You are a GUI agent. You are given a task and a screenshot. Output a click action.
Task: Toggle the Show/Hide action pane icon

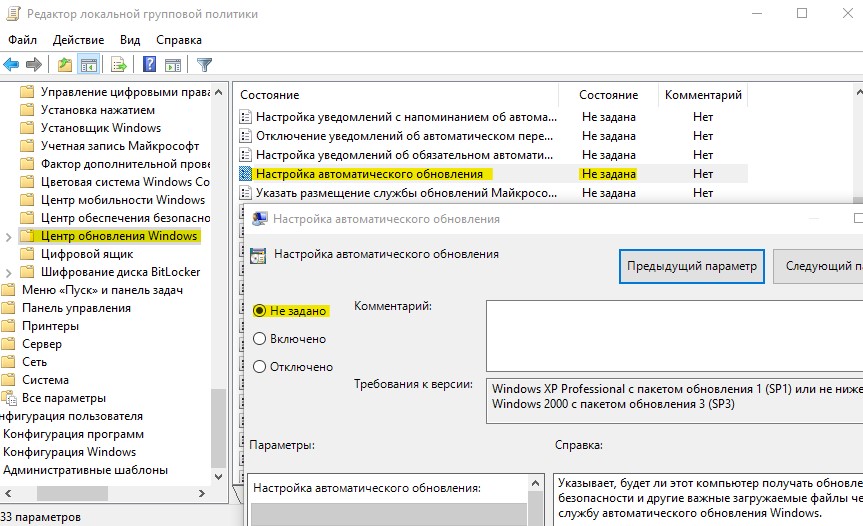[x=173, y=65]
